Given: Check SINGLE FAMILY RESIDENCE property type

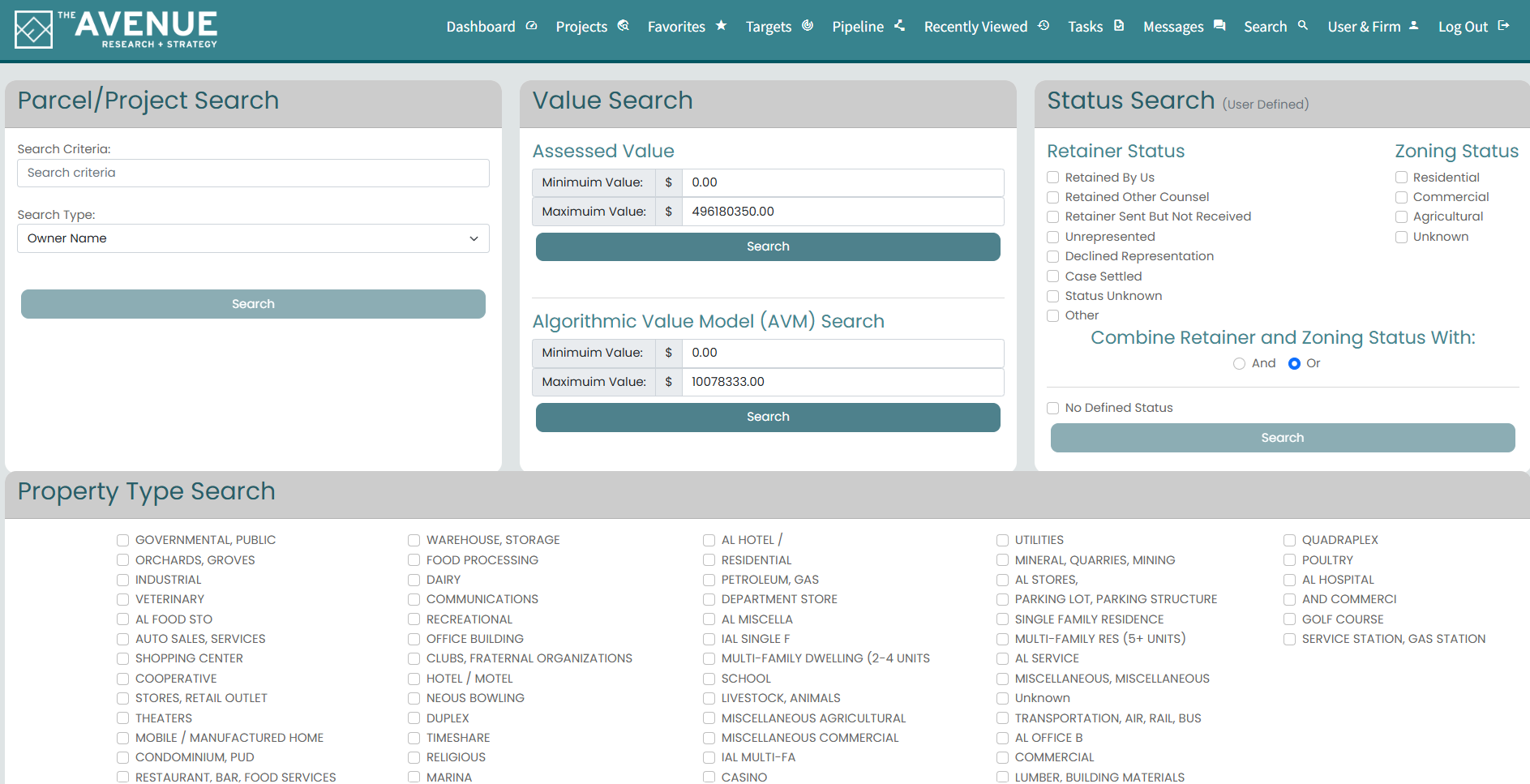Looking at the screenshot, I should pos(1002,619).
